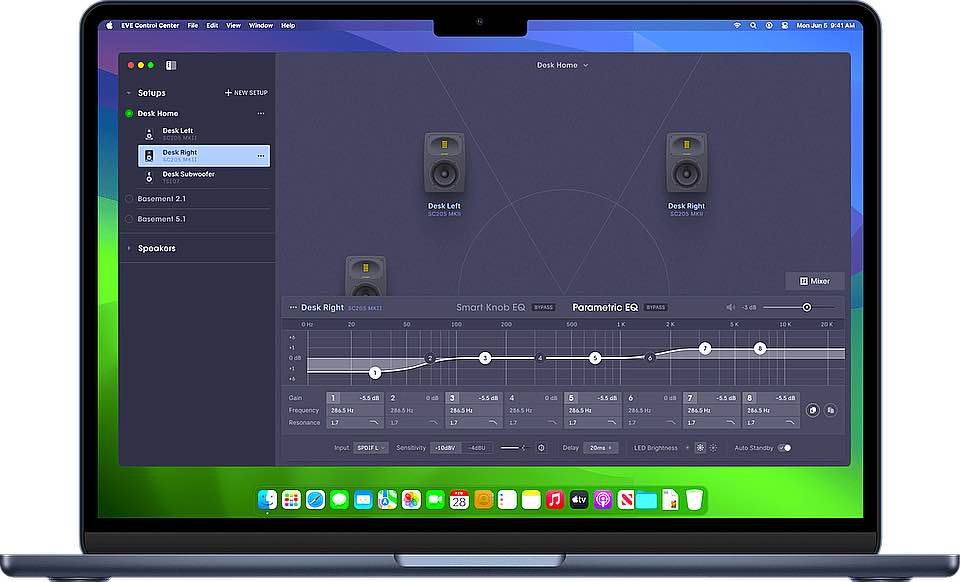Open the Edit menu
The image size is (960, 582).
pos(212,26)
